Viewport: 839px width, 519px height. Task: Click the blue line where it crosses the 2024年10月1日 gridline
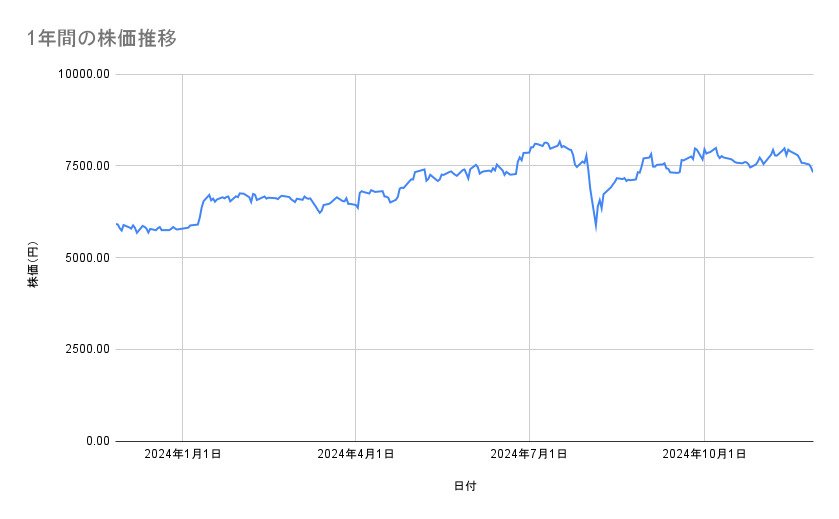[x=704, y=156]
